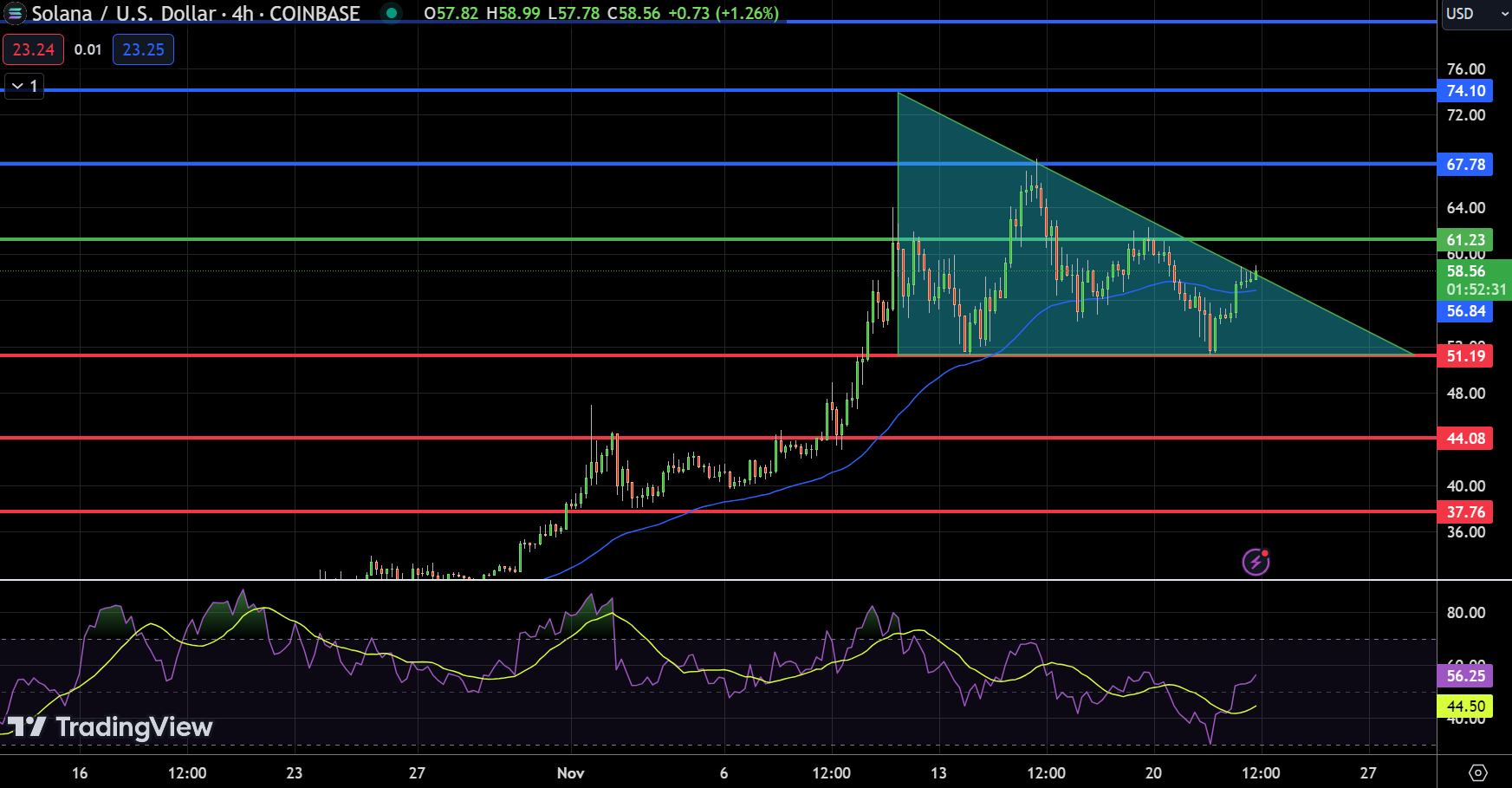Click the Solana coin logo icon
The height and width of the screenshot is (788, 1512).
click(15, 13)
